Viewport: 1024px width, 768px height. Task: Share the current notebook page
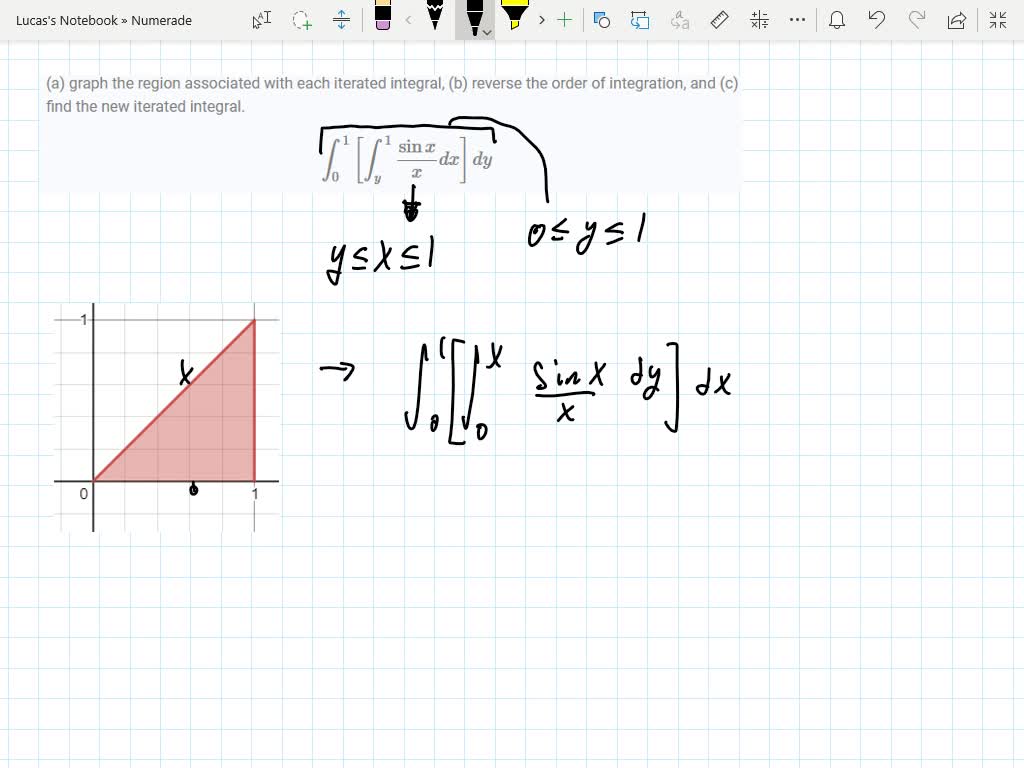click(x=955, y=19)
